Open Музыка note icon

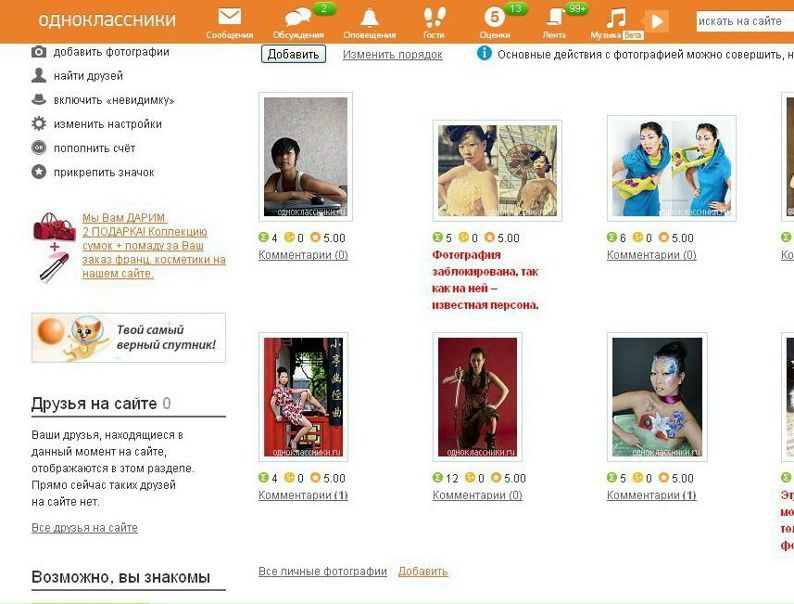[617, 18]
